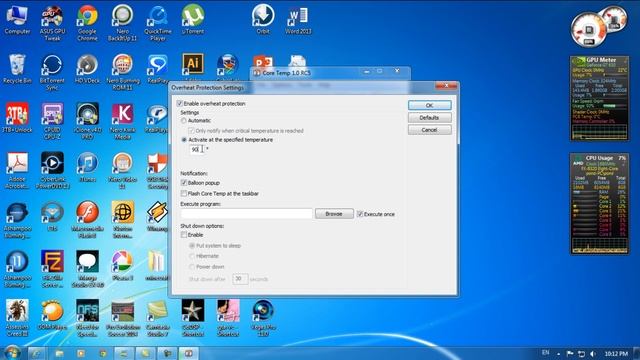Close the Overheat Protection Settings dialog

click(446, 86)
